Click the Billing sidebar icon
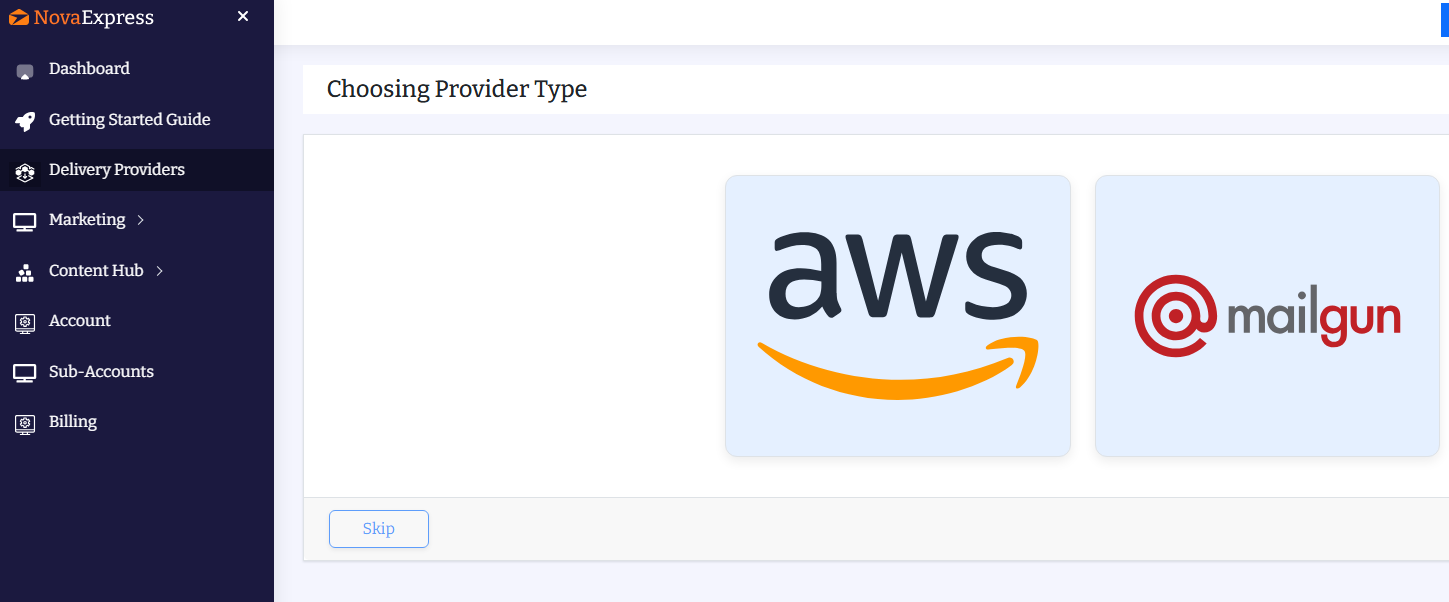The height and width of the screenshot is (602, 1449). (x=25, y=423)
